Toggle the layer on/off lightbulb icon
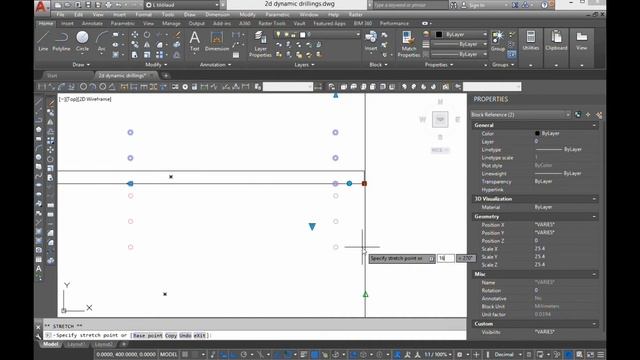 coord(278,35)
